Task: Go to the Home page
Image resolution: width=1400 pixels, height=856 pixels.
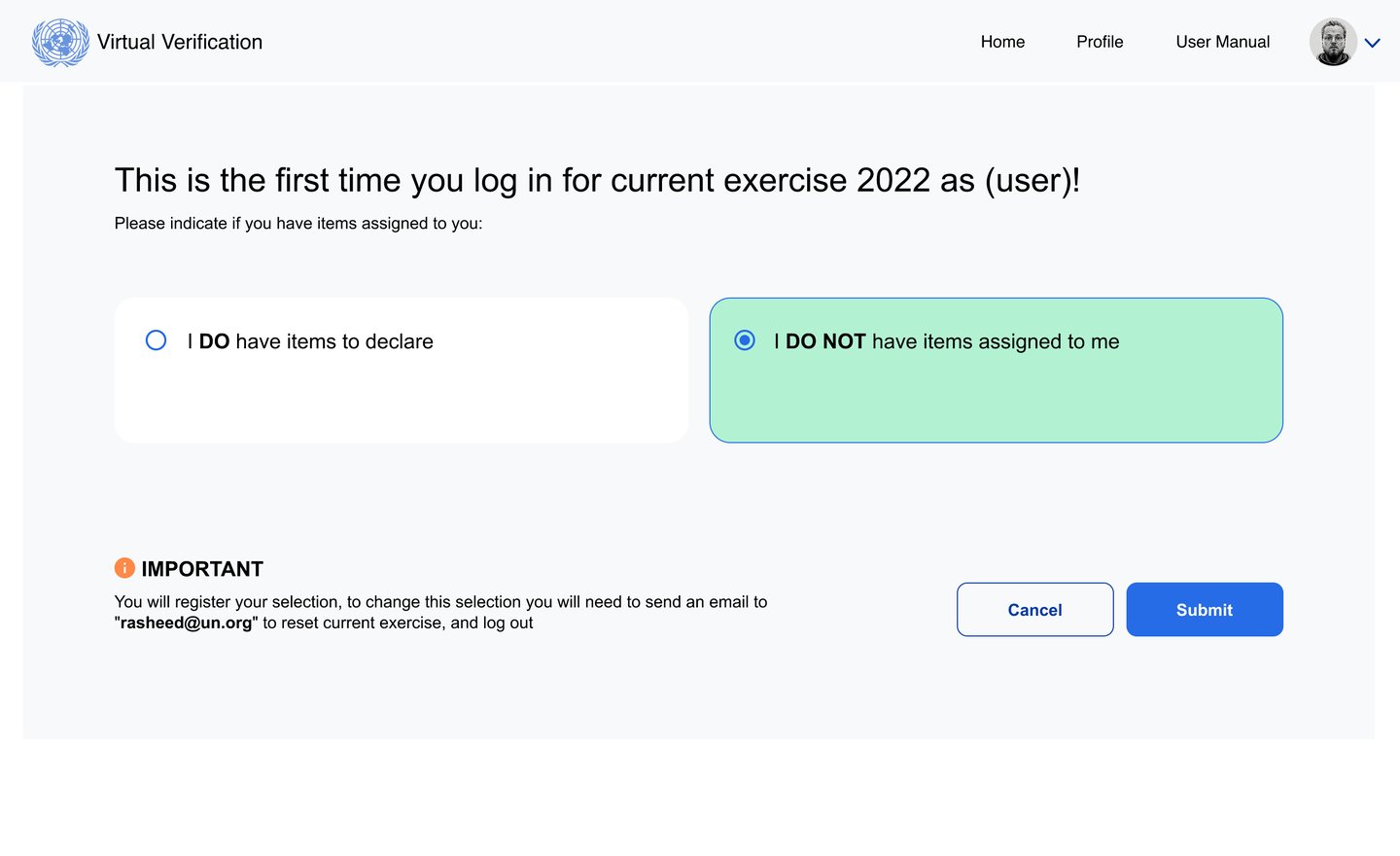Action: coord(1002,42)
